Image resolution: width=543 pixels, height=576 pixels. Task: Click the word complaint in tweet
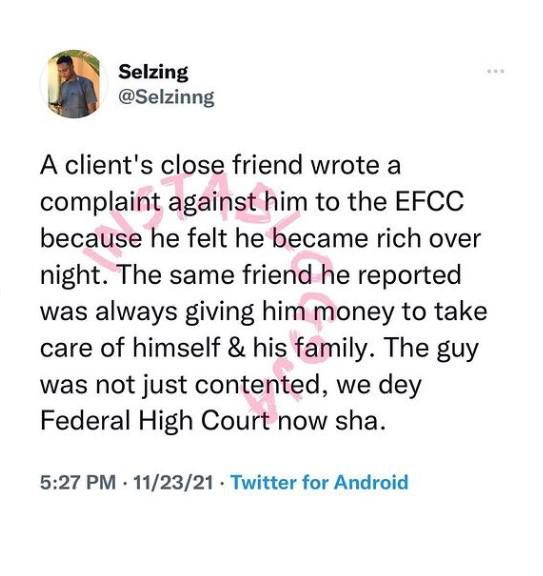100,203
